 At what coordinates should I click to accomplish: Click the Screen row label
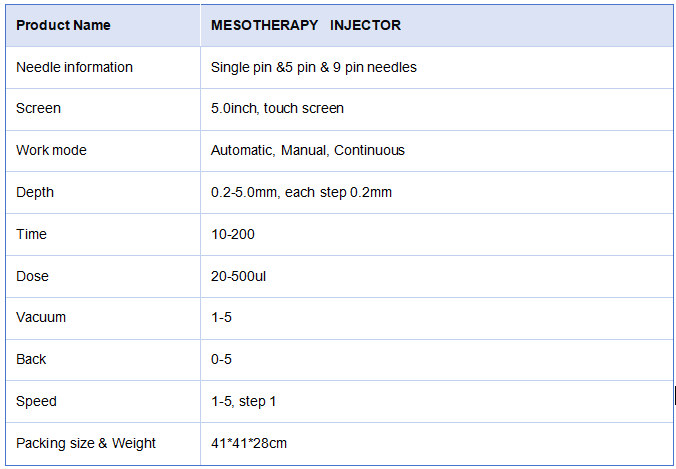click(x=38, y=108)
